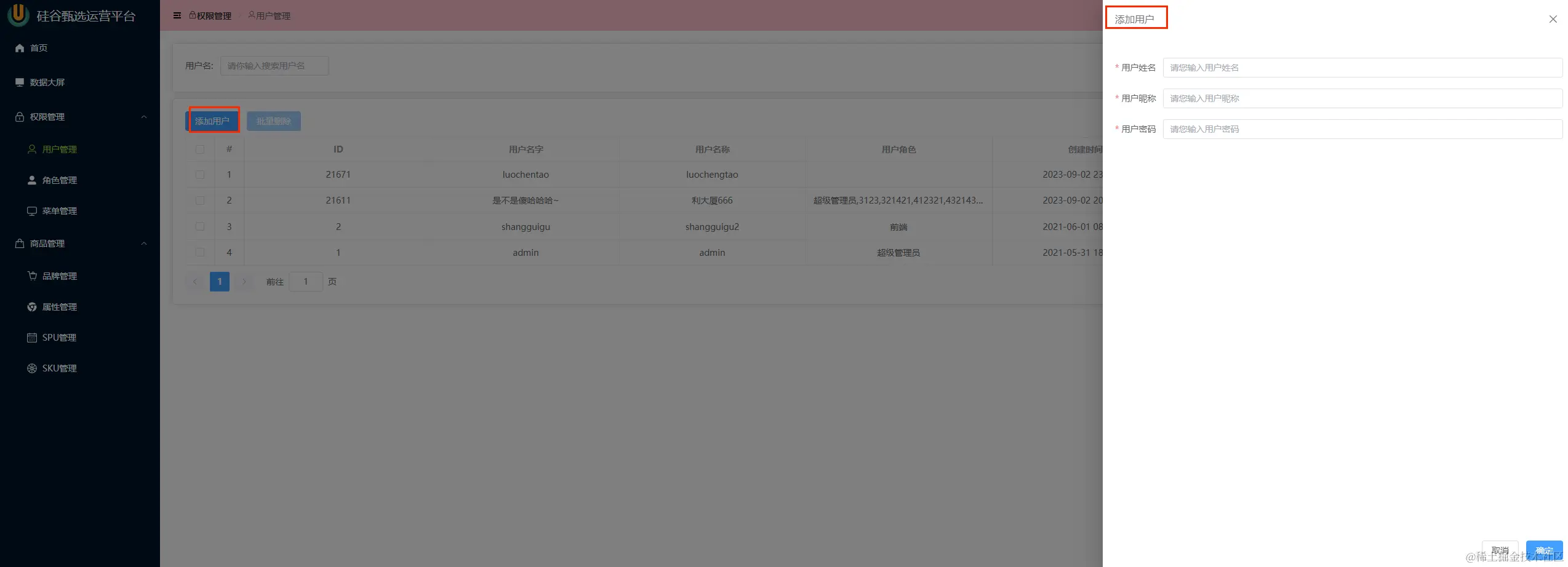
Task: Go to the next page arrow
Action: 244,281
